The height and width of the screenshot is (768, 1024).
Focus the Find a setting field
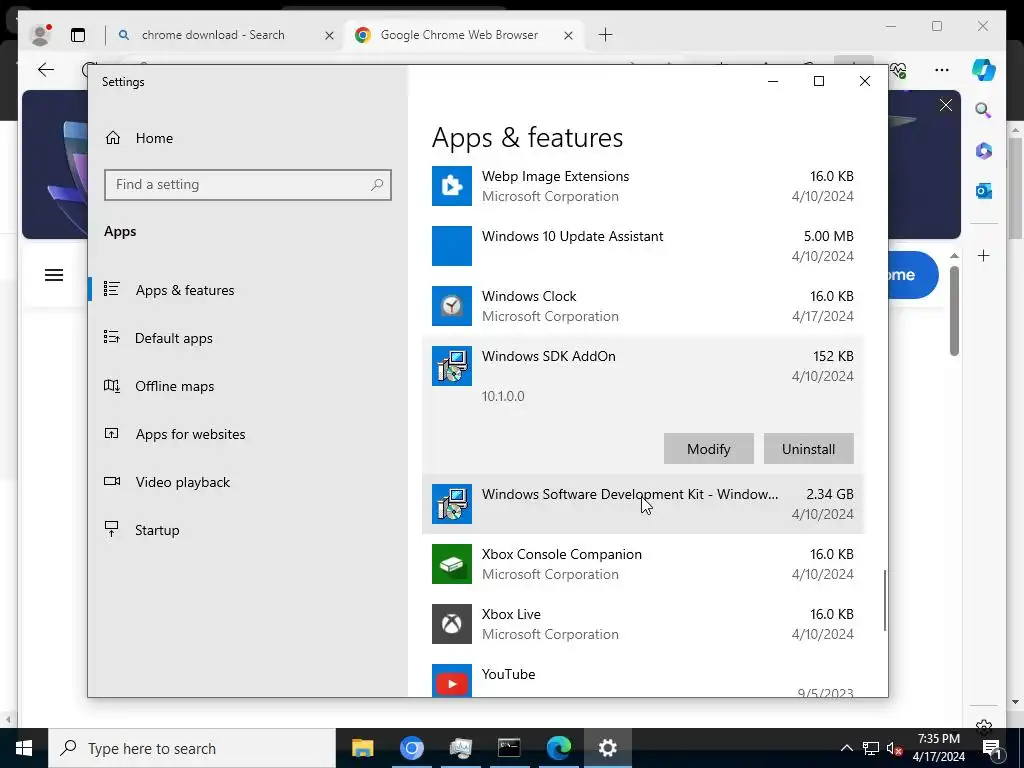tap(248, 185)
